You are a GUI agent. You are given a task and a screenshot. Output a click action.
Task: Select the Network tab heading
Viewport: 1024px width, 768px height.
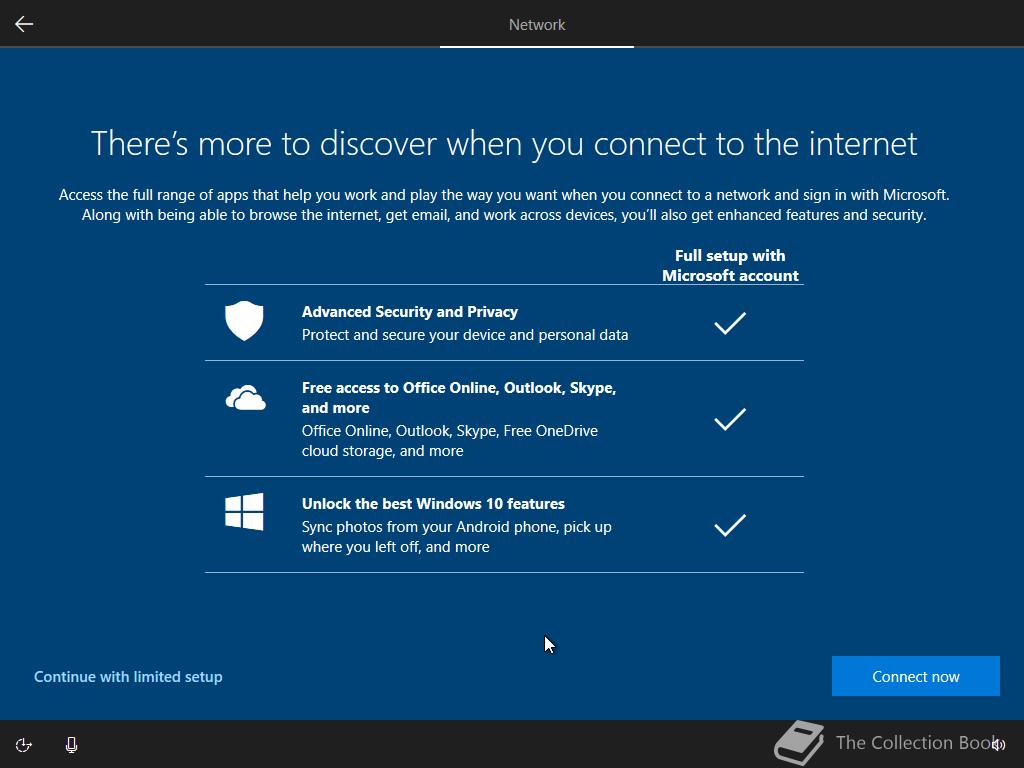[x=537, y=25]
